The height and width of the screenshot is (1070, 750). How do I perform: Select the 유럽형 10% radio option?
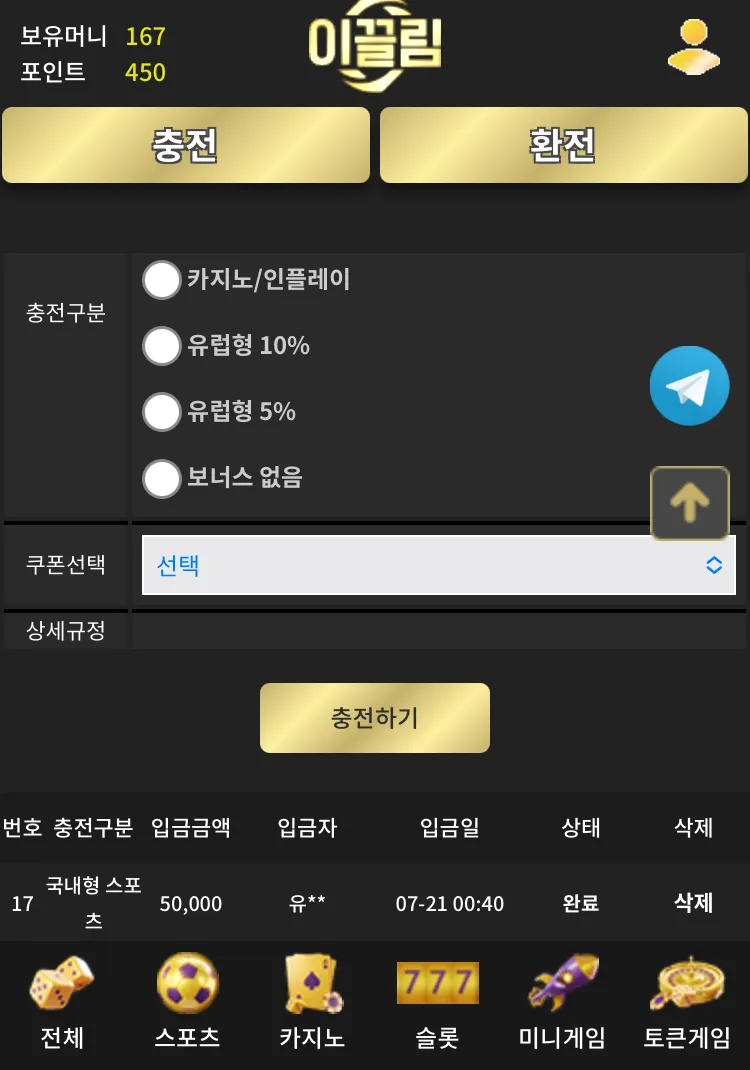tap(162, 346)
